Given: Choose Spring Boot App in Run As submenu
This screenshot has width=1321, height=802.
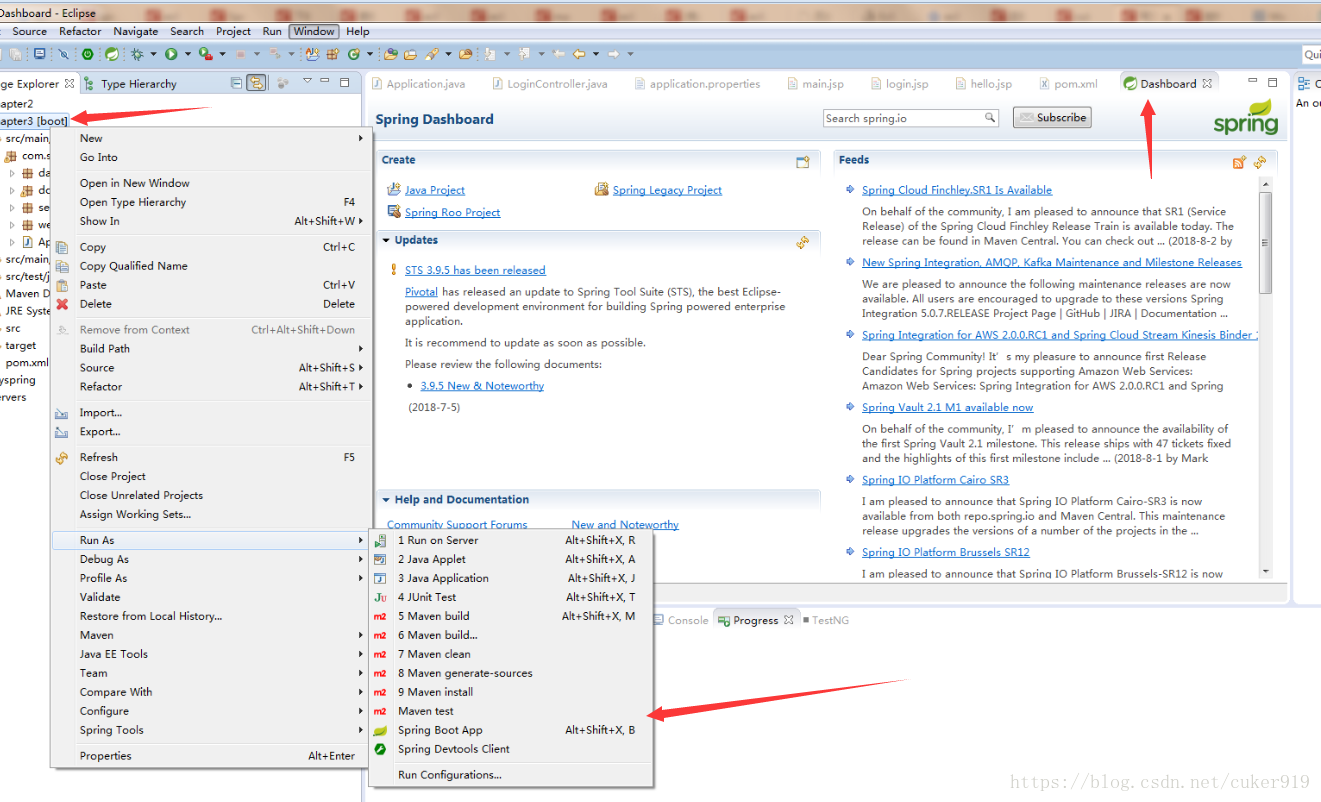Looking at the screenshot, I should pyautogui.click(x=510, y=730).
